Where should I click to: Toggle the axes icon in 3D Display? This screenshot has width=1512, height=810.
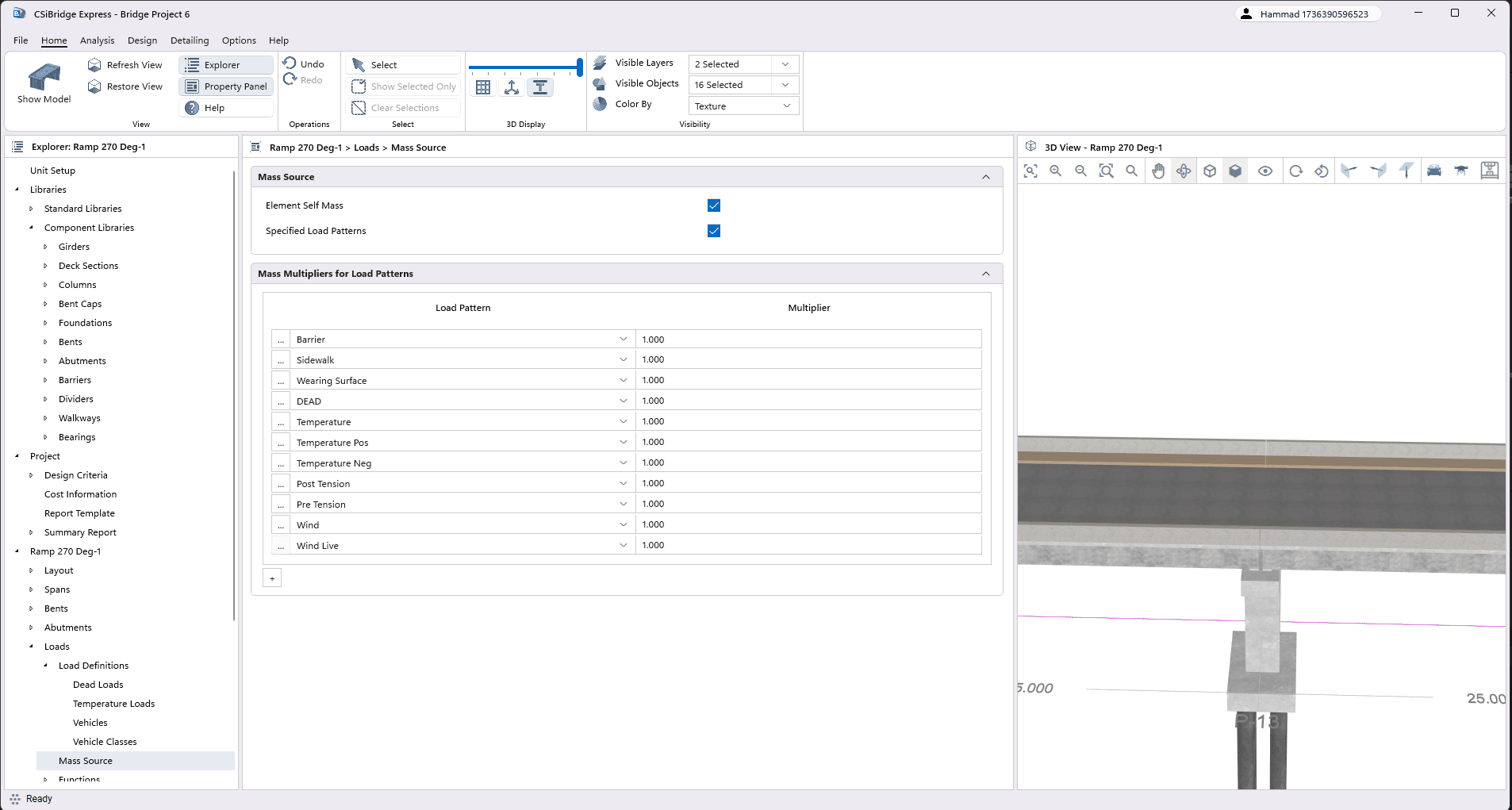pyautogui.click(x=512, y=88)
